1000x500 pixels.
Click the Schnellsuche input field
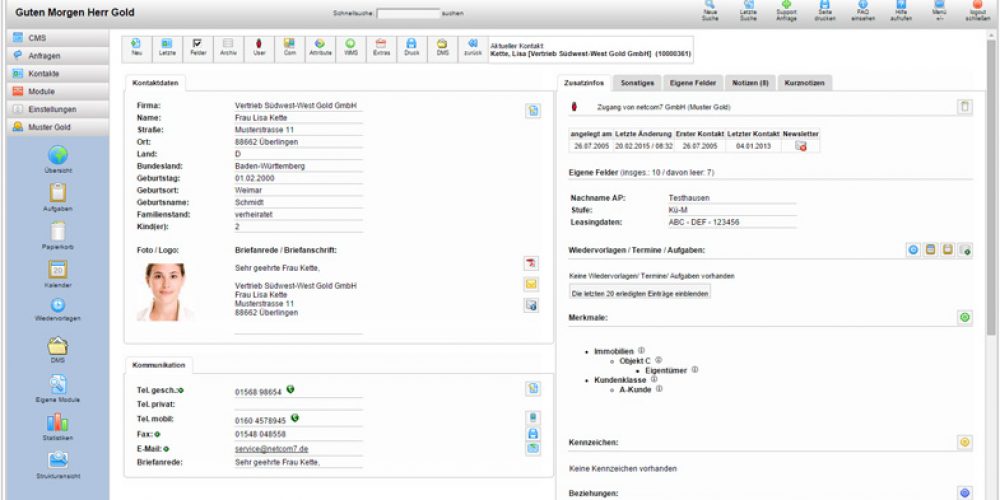pos(408,14)
